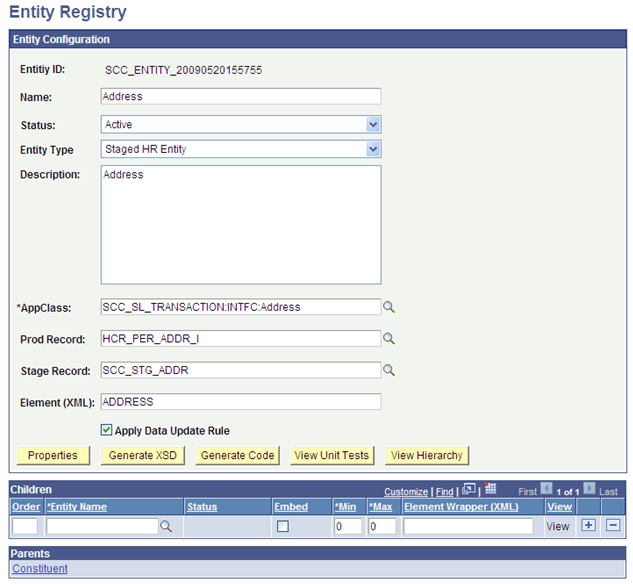The image size is (633, 584).
Task: Download Children grid to spreadsheet icon
Action: point(490,489)
